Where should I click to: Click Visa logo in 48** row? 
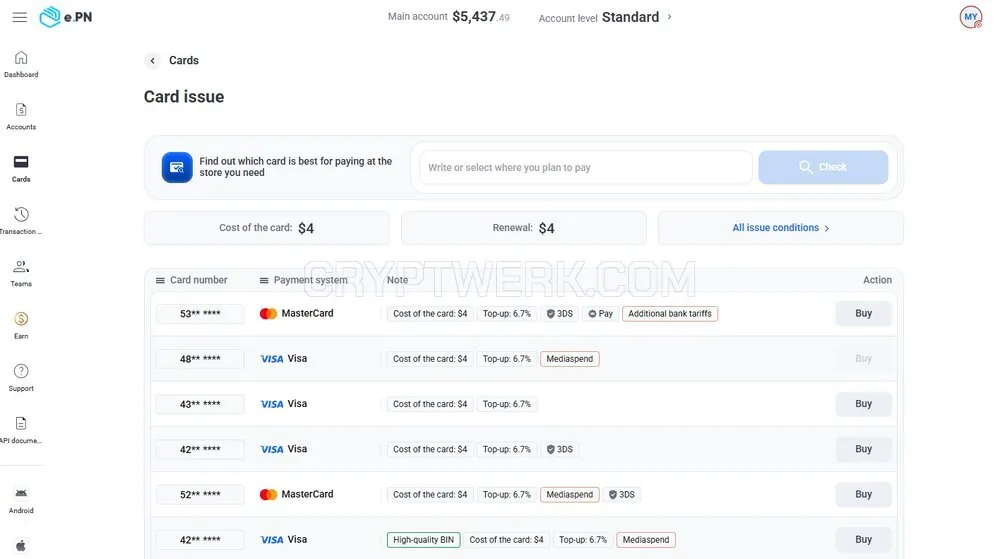(x=272, y=359)
